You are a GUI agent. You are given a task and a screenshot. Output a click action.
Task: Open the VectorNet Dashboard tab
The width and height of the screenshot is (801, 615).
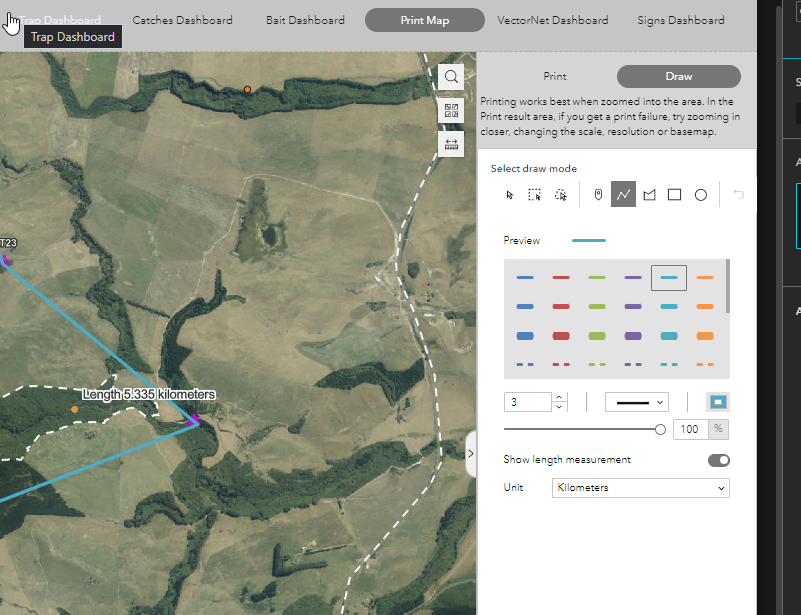(552, 20)
